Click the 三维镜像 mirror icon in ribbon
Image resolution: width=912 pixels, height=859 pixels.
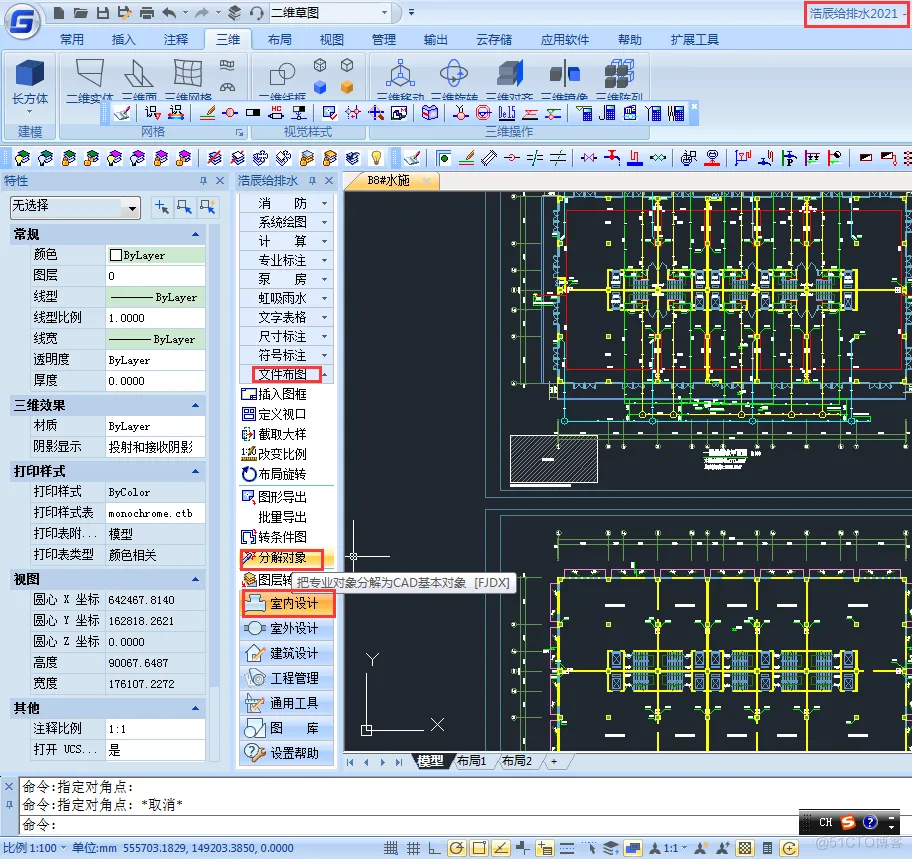coord(564,74)
